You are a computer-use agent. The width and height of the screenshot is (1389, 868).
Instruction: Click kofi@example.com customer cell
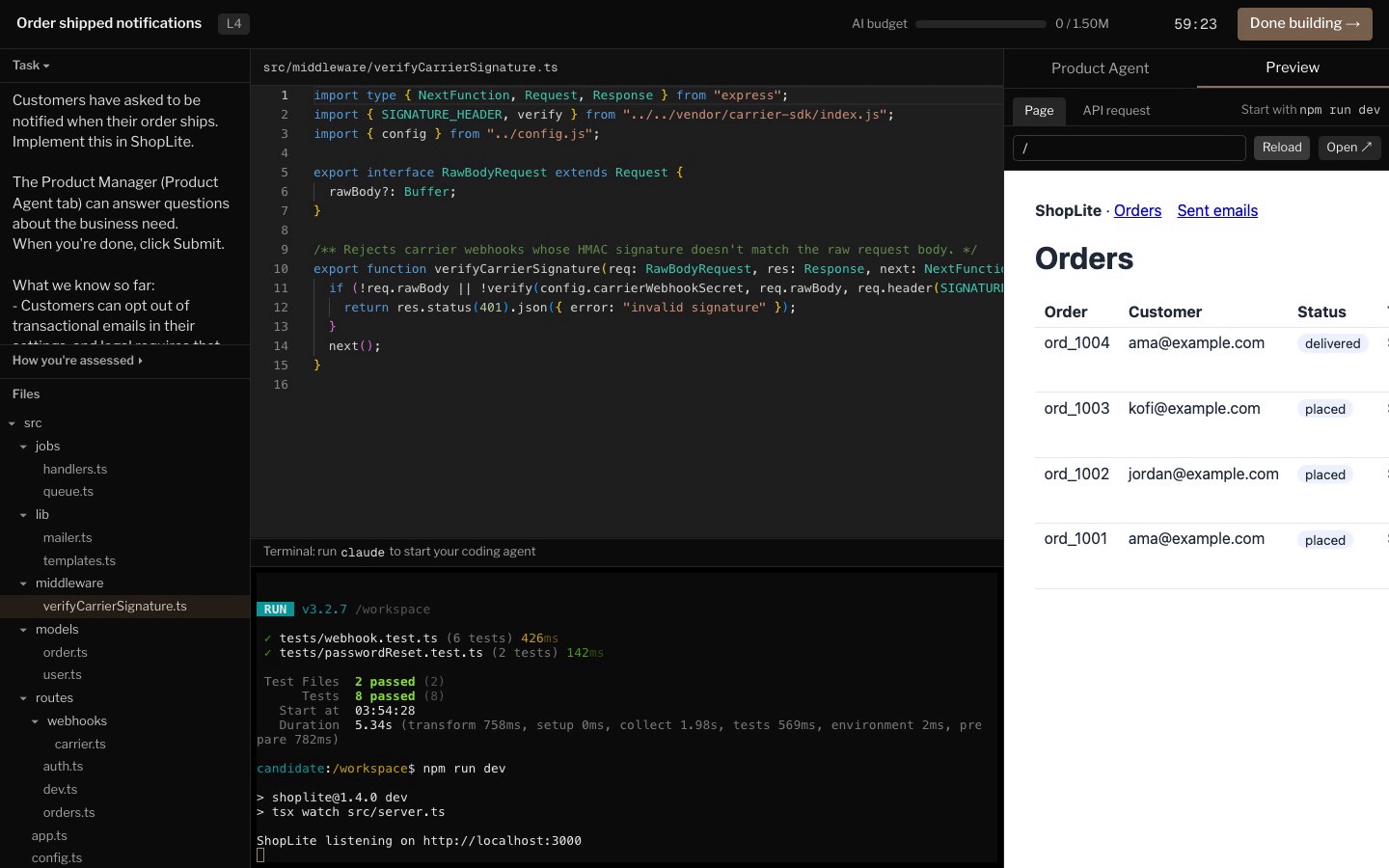1194,409
